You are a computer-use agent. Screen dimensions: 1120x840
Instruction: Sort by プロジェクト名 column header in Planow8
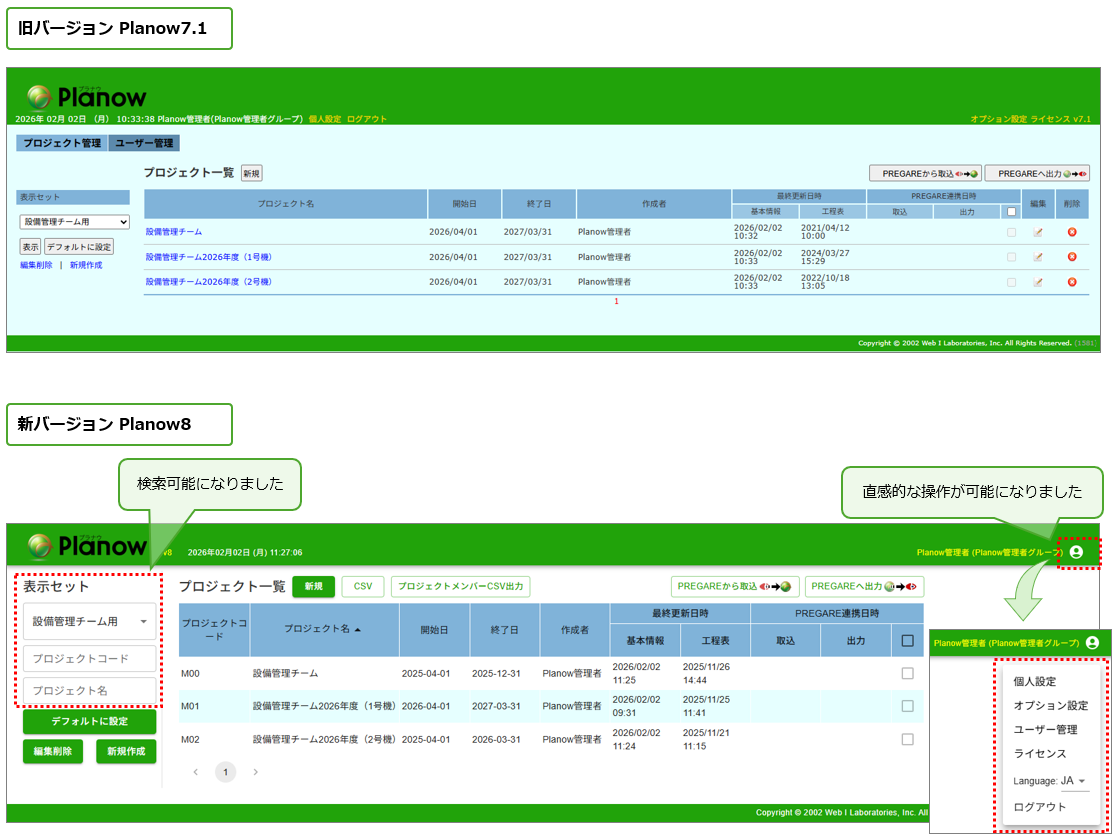[x=318, y=629]
